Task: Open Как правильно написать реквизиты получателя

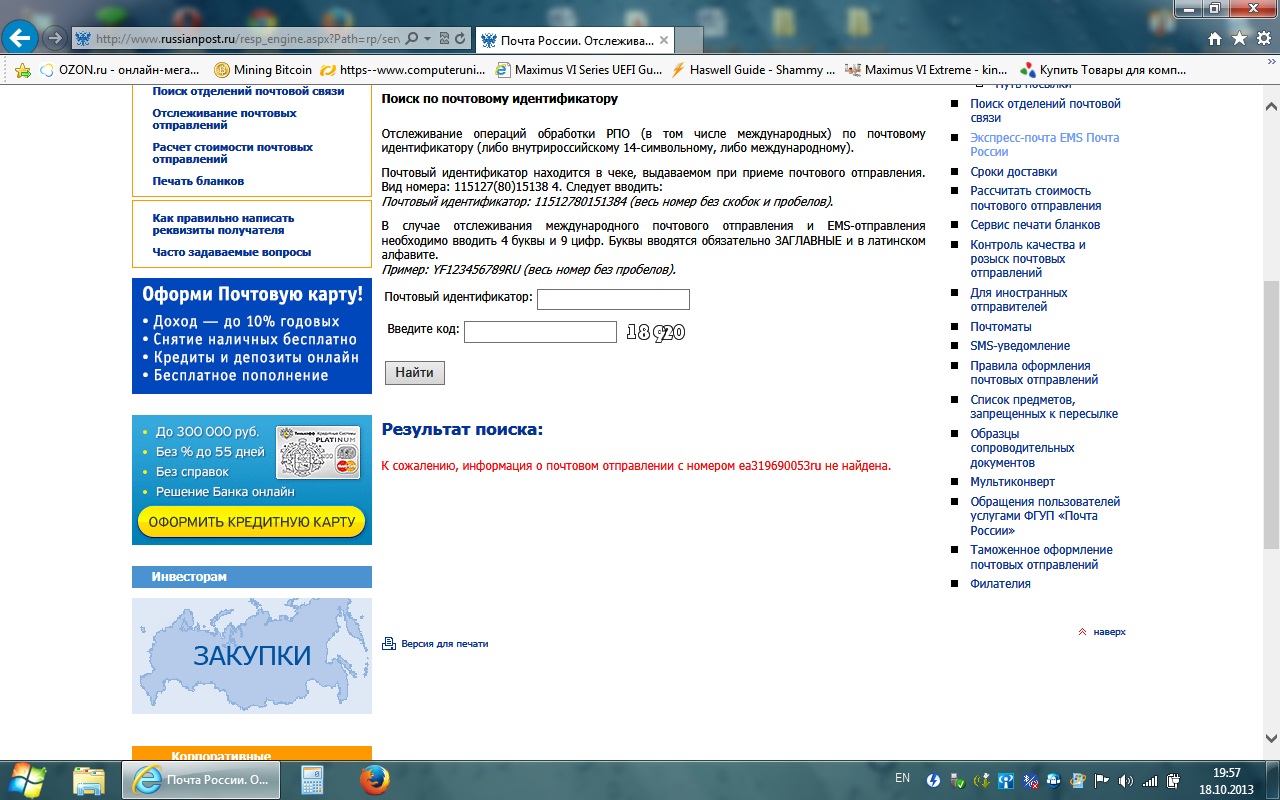Action: 223,224
